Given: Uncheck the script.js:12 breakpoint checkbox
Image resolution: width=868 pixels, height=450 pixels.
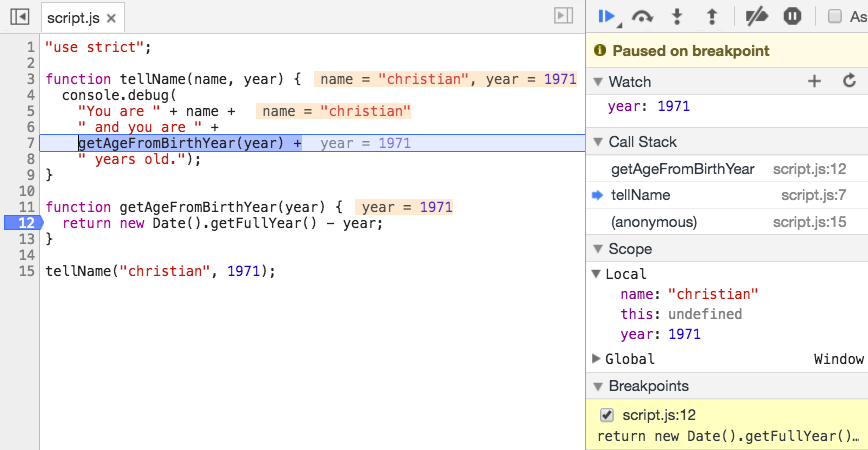Looking at the screenshot, I should click(606, 415).
